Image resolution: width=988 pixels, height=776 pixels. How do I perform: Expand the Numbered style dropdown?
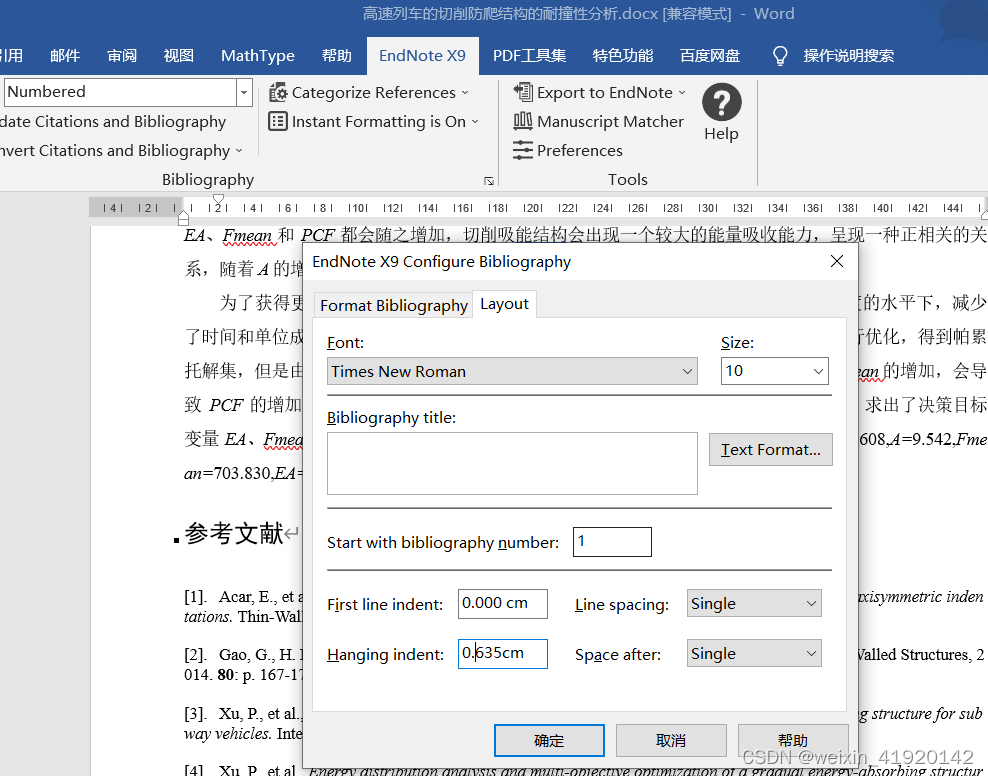(244, 93)
